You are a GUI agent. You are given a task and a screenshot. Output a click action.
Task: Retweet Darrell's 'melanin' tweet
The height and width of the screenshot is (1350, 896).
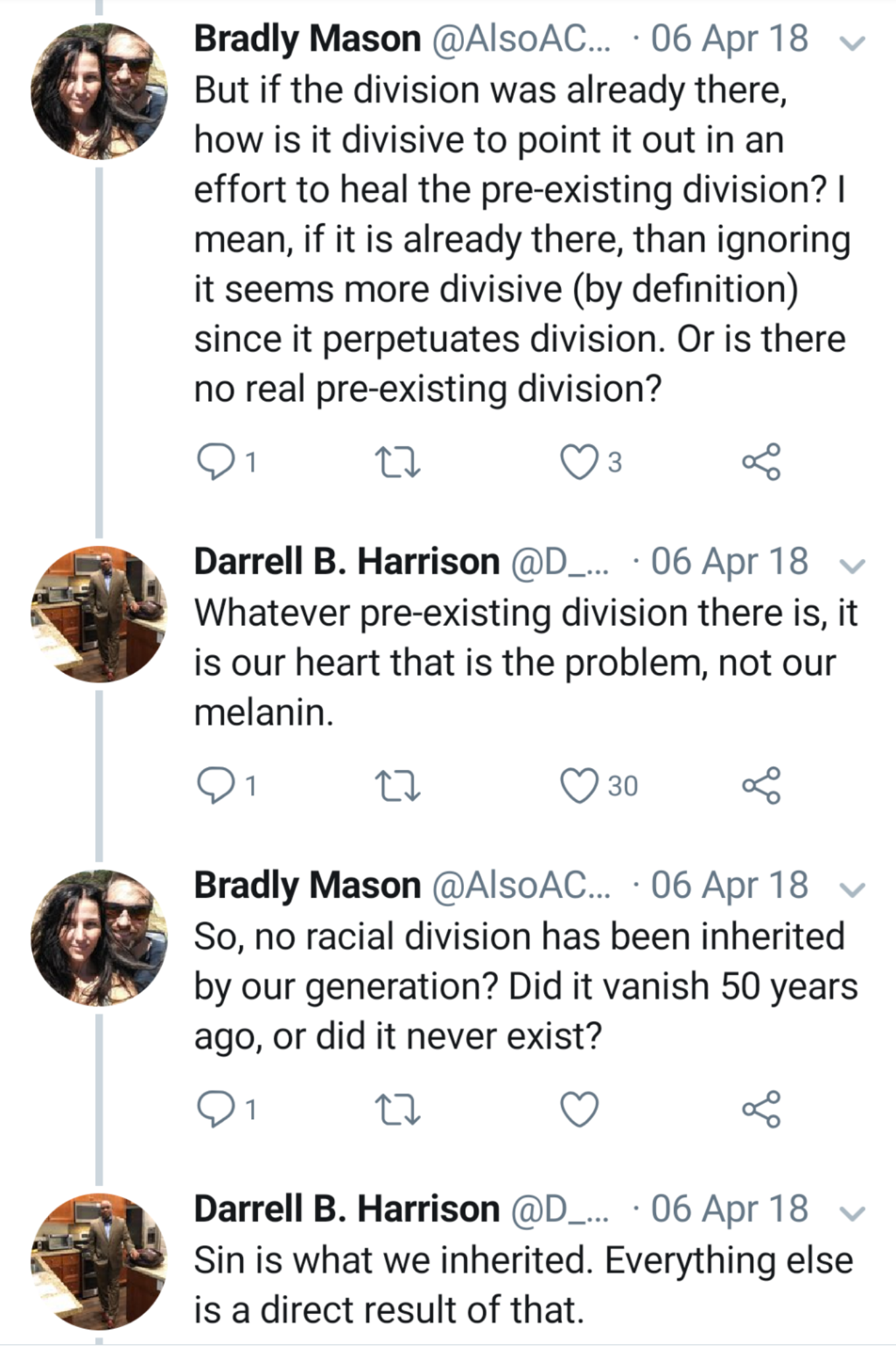pyautogui.click(x=397, y=786)
